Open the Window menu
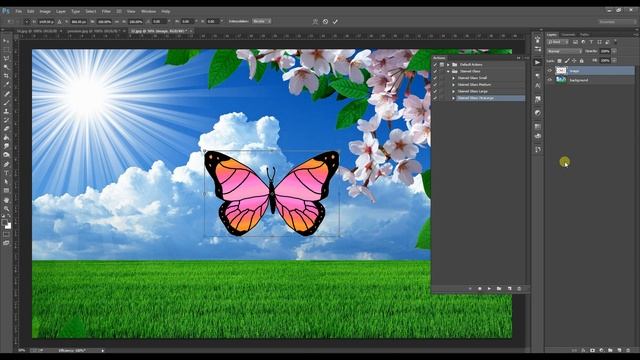Screen dimensions: 640x360 (148, 11)
